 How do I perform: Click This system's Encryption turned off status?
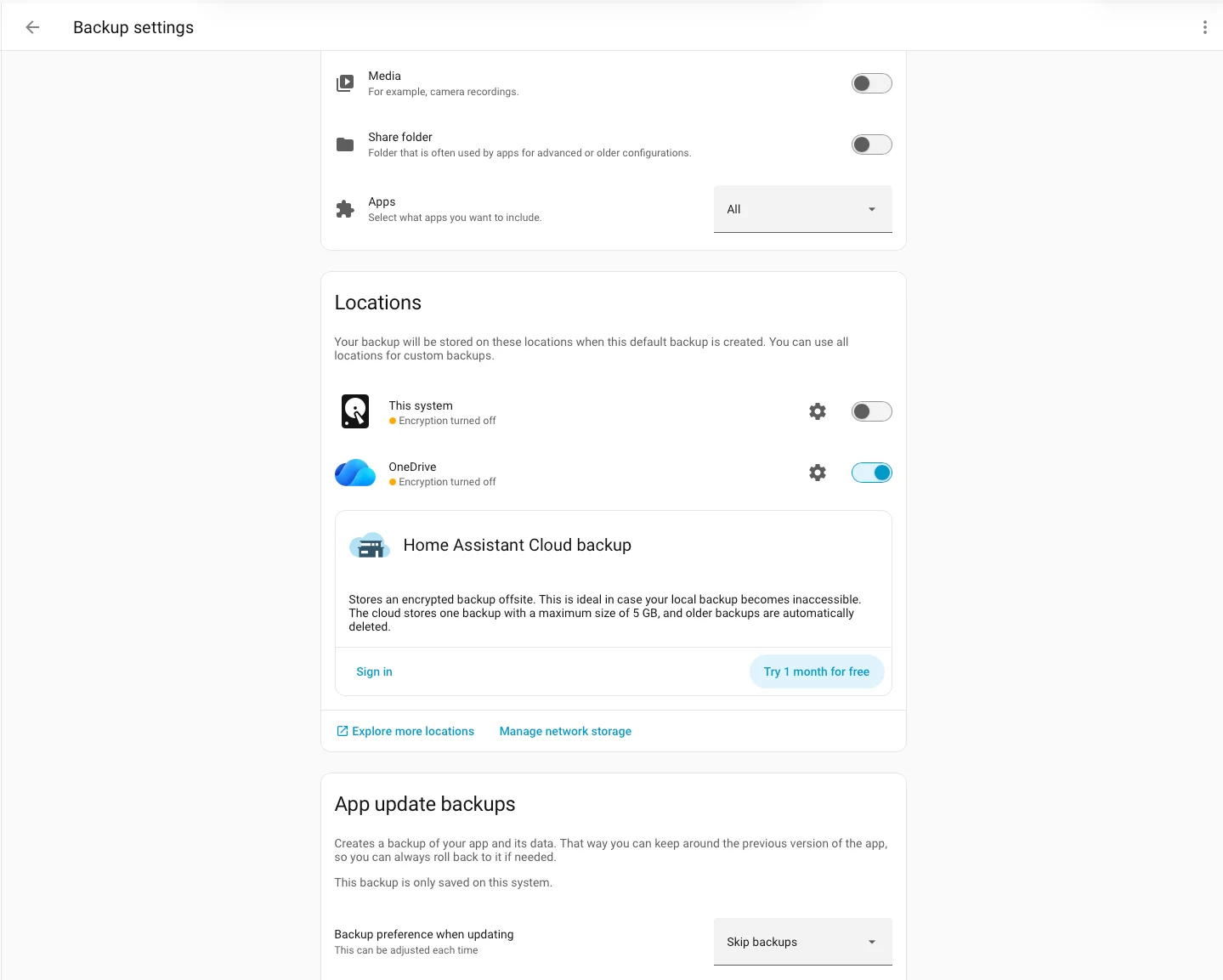pyautogui.click(x=443, y=421)
